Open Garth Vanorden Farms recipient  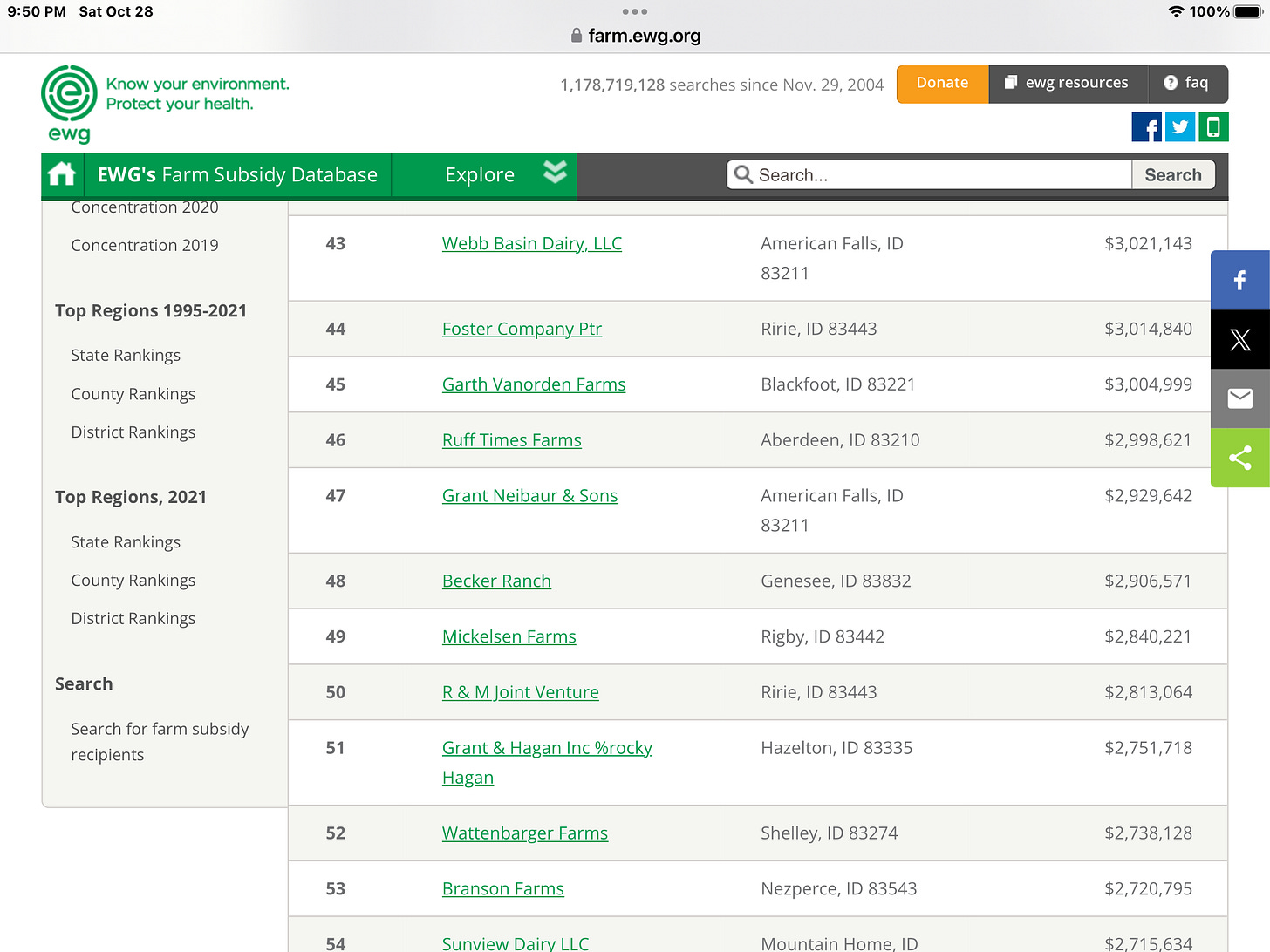(x=534, y=384)
